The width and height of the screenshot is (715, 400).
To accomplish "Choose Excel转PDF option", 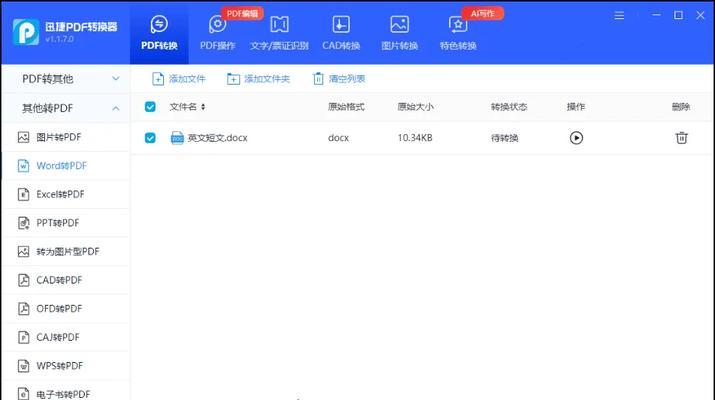I will point(66,194).
